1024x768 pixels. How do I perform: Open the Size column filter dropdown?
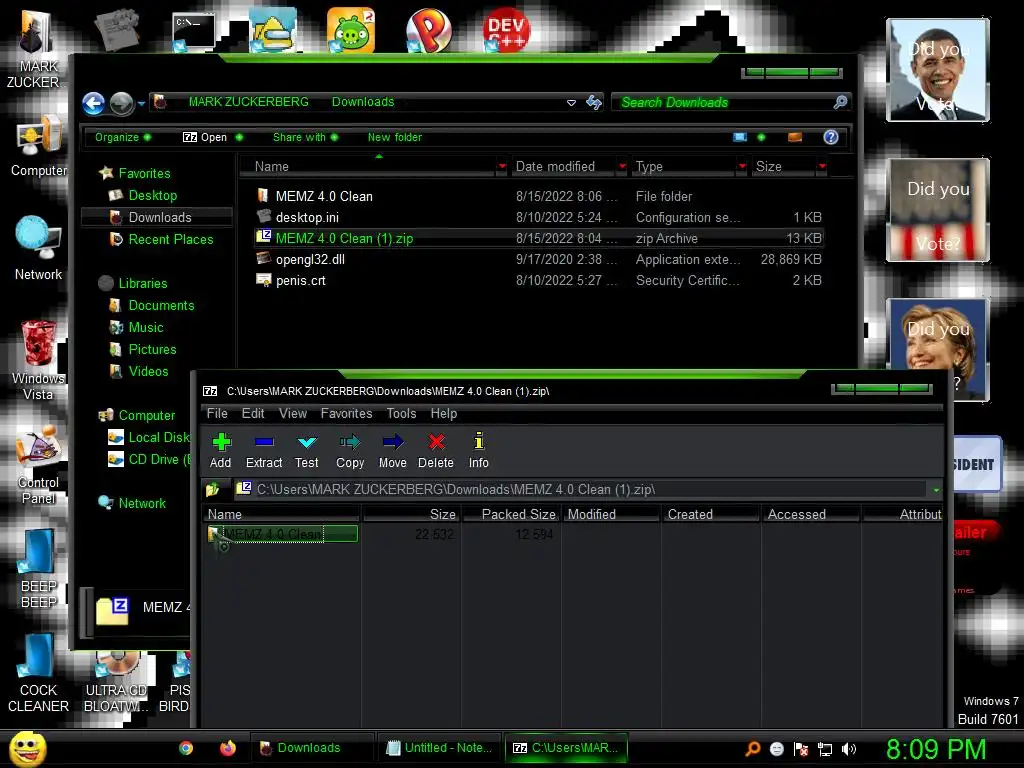pyautogui.click(x=822, y=167)
